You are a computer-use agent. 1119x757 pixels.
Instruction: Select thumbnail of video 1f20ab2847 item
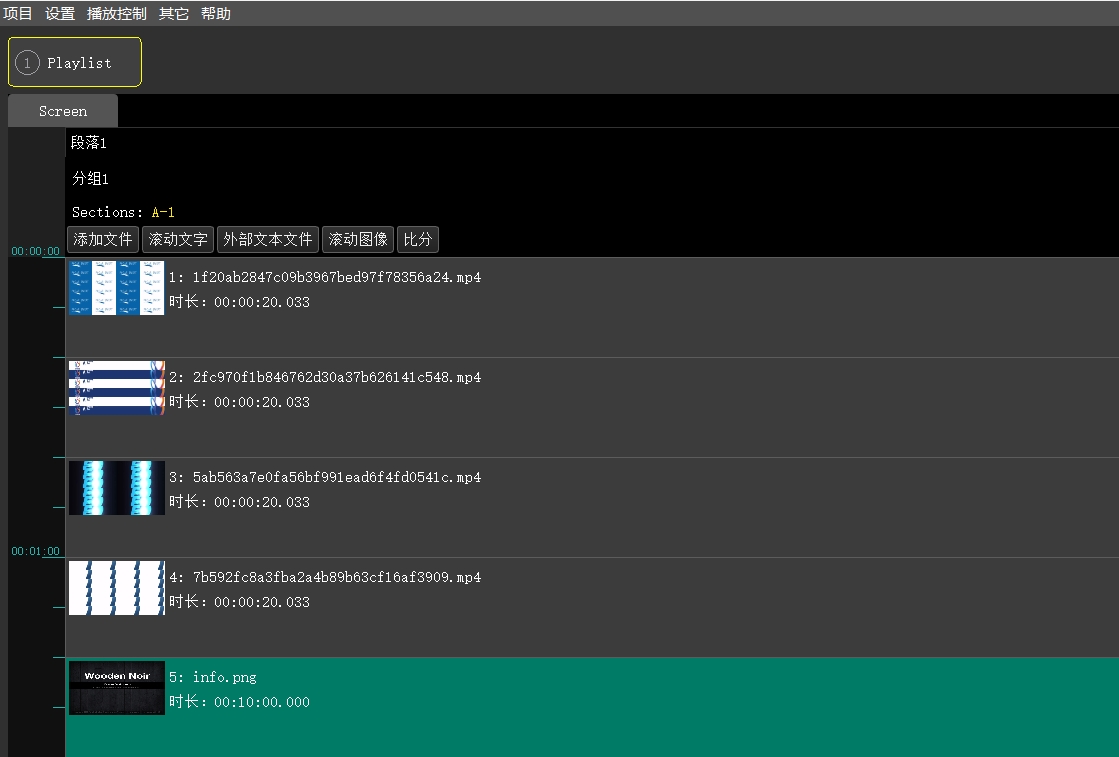pos(116,288)
